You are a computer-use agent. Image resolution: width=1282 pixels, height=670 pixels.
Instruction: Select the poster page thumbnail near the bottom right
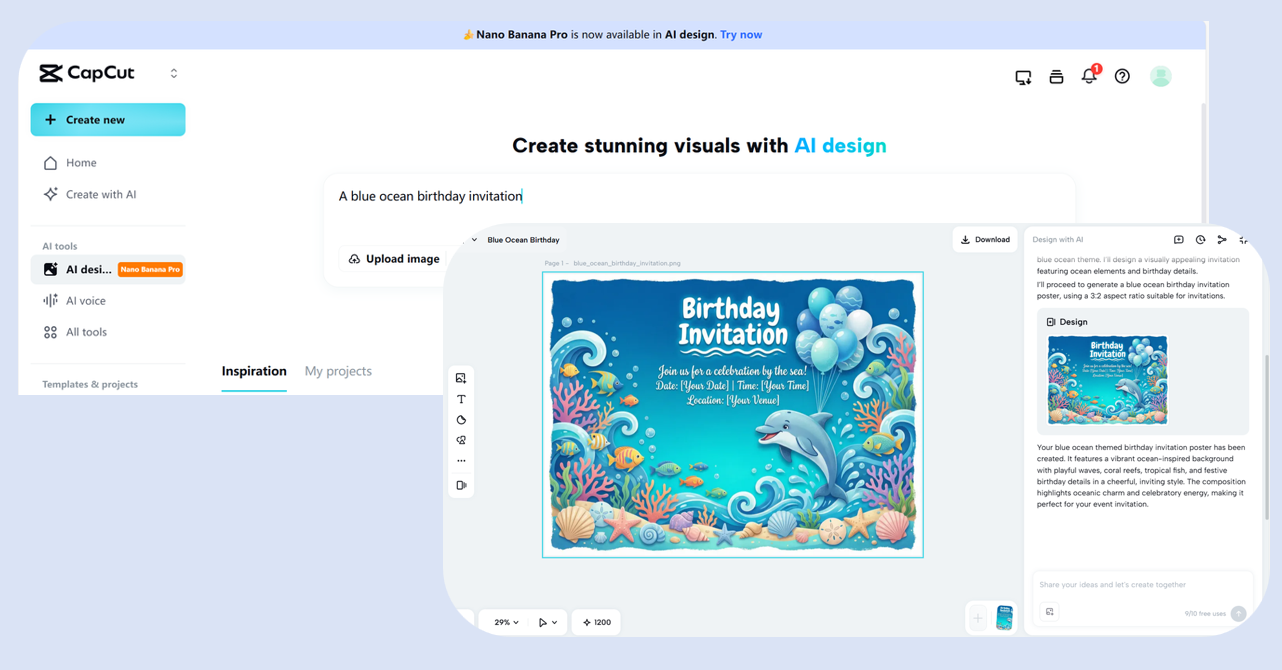(1002, 617)
